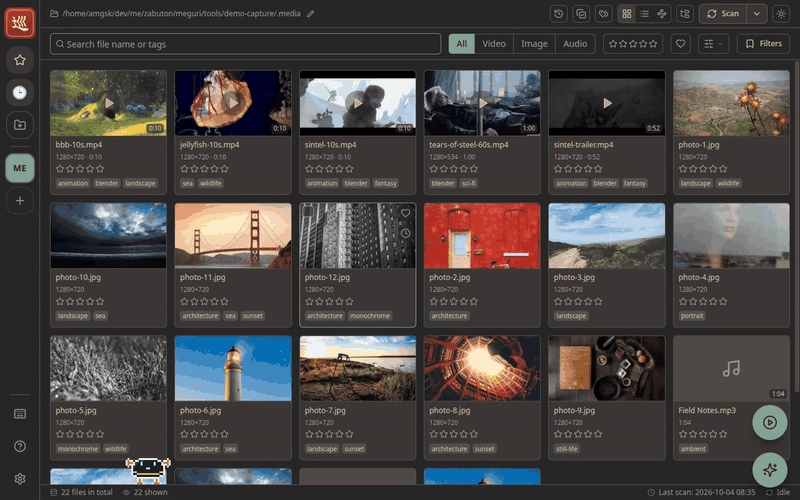Select the All media type tab
This screenshot has height=500, width=800.
click(x=462, y=44)
